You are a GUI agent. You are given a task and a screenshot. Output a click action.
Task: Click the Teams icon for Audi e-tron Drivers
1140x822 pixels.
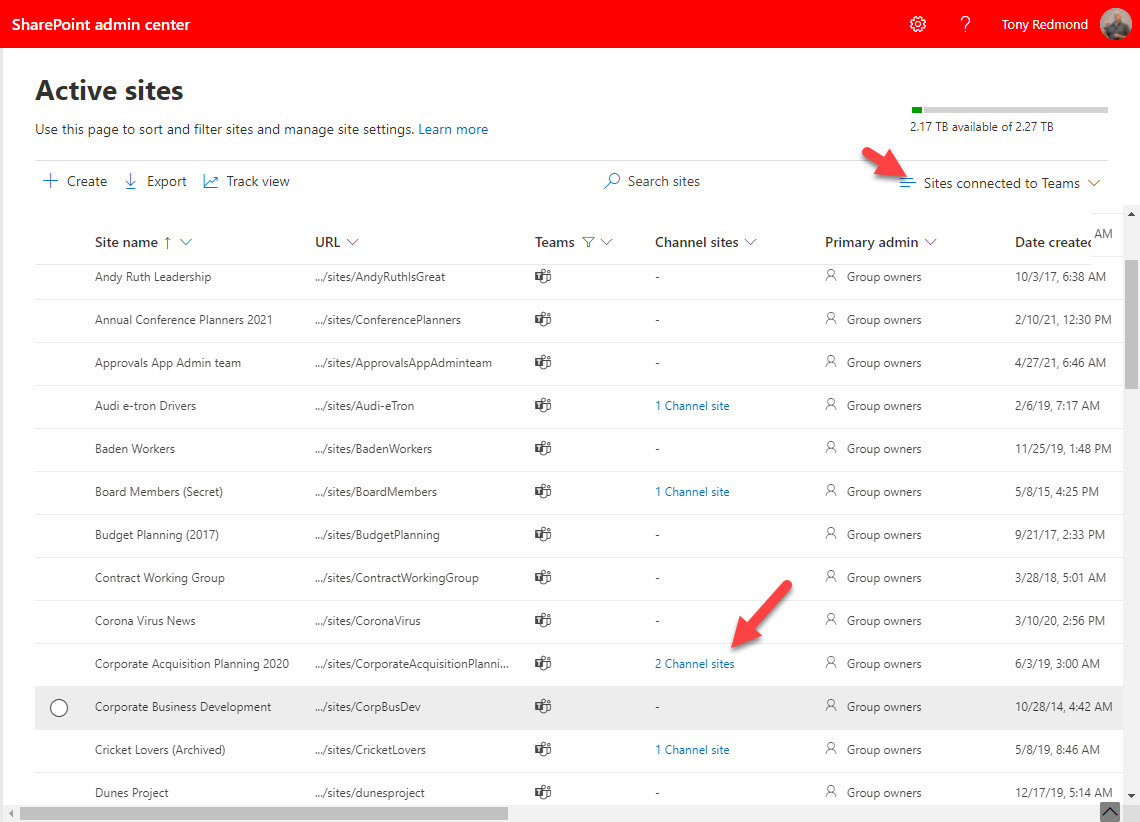[x=543, y=406]
